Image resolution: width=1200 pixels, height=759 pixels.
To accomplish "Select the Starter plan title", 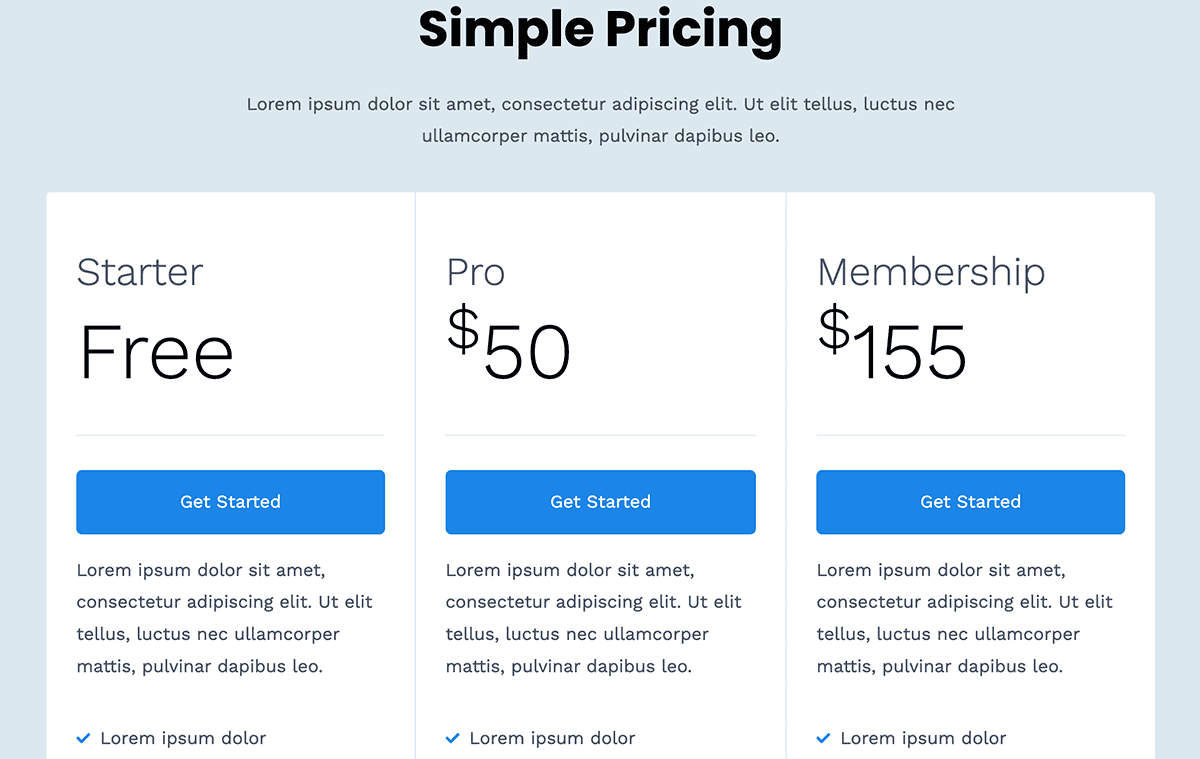I will pos(140,272).
